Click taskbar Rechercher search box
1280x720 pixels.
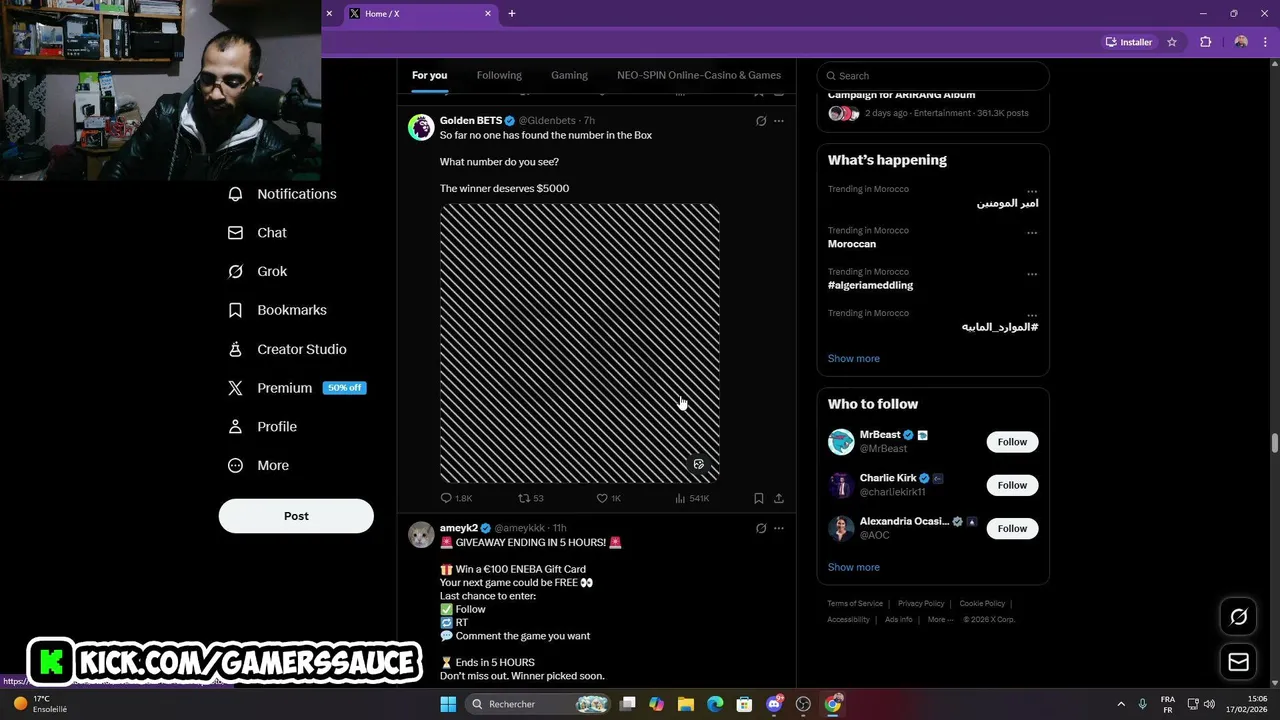pos(540,704)
